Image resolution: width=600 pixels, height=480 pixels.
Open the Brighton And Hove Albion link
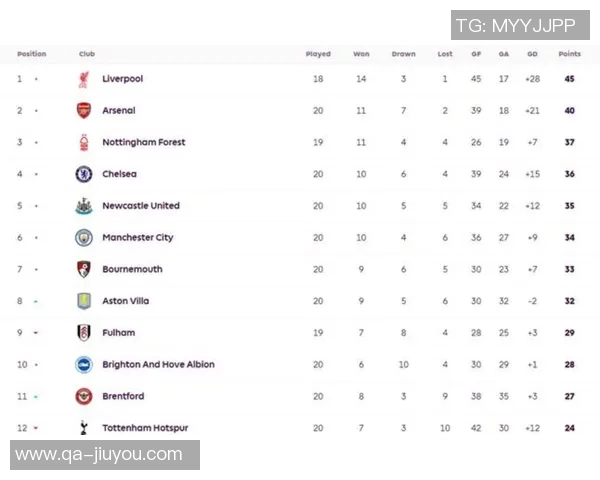pos(158,365)
